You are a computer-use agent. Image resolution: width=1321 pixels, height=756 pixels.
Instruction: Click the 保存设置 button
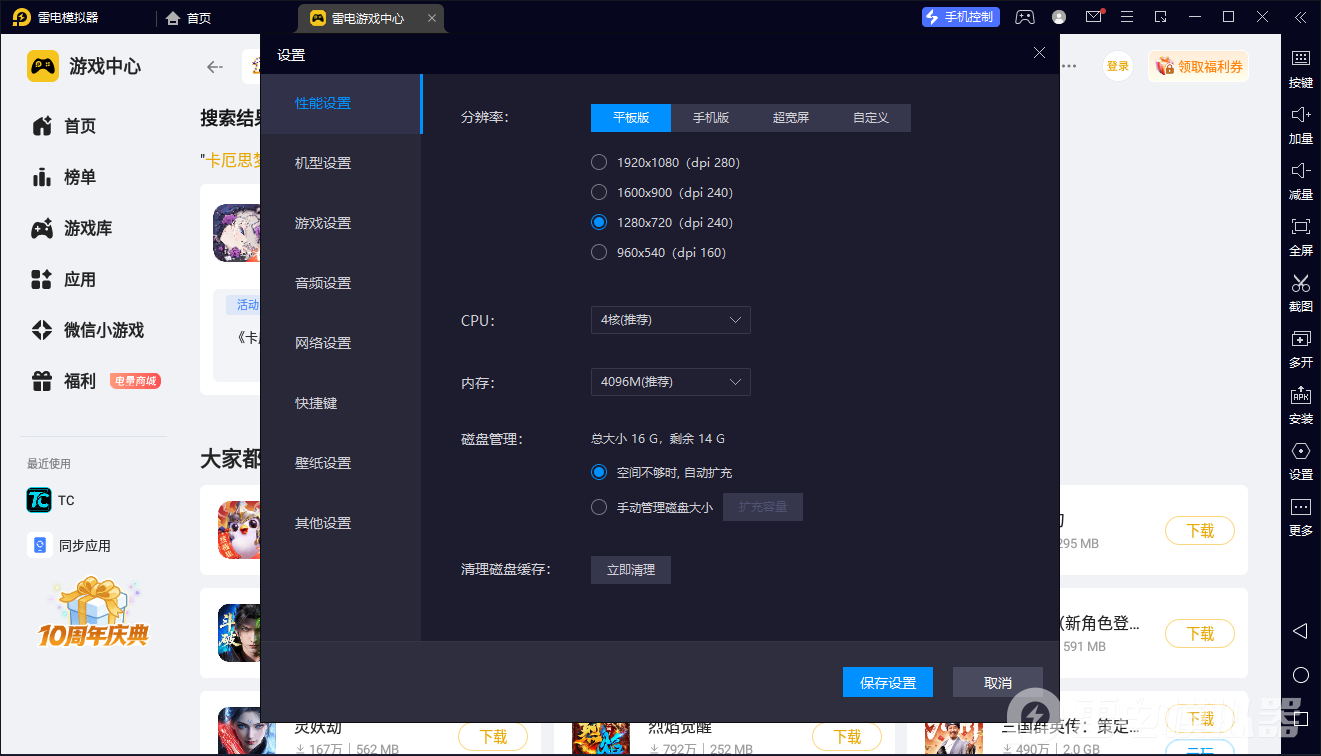click(888, 682)
